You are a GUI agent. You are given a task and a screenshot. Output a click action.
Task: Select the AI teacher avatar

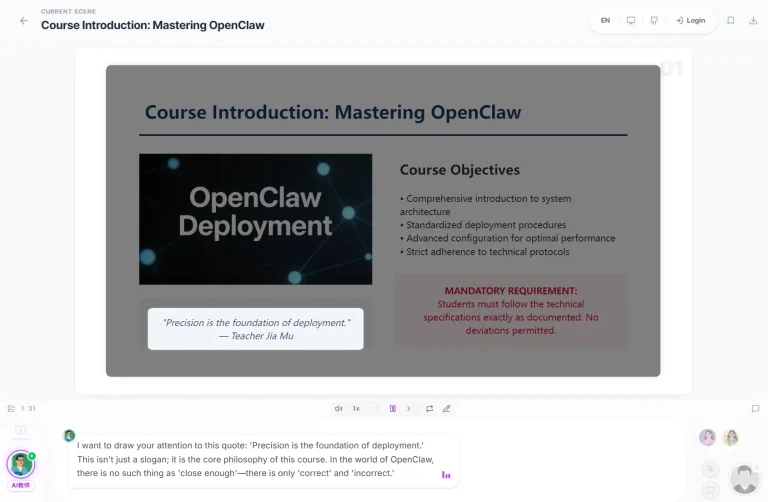click(20, 464)
